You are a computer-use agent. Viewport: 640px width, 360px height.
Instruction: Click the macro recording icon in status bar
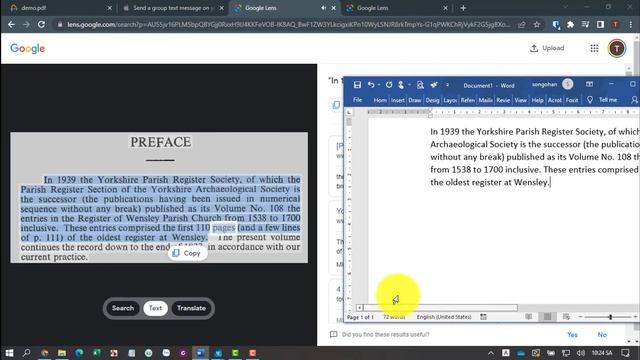[x=483, y=317]
